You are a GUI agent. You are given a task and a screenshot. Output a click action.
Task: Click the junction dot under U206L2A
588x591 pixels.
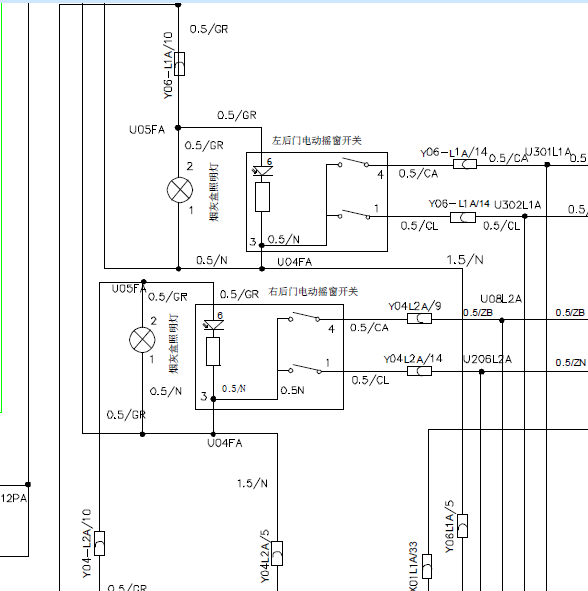pyautogui.click(x=481, y=372)
